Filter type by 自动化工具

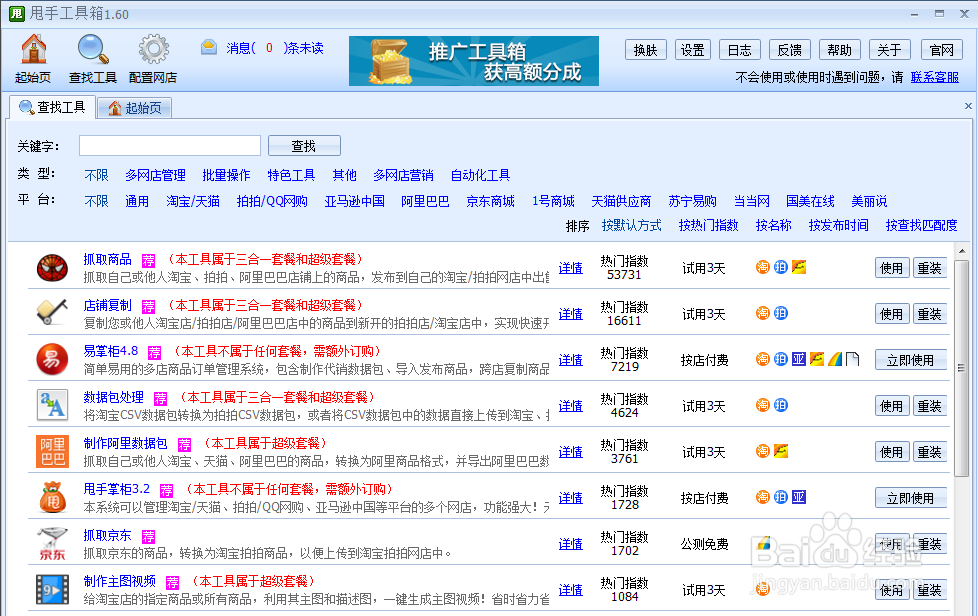tap(480, 175)
